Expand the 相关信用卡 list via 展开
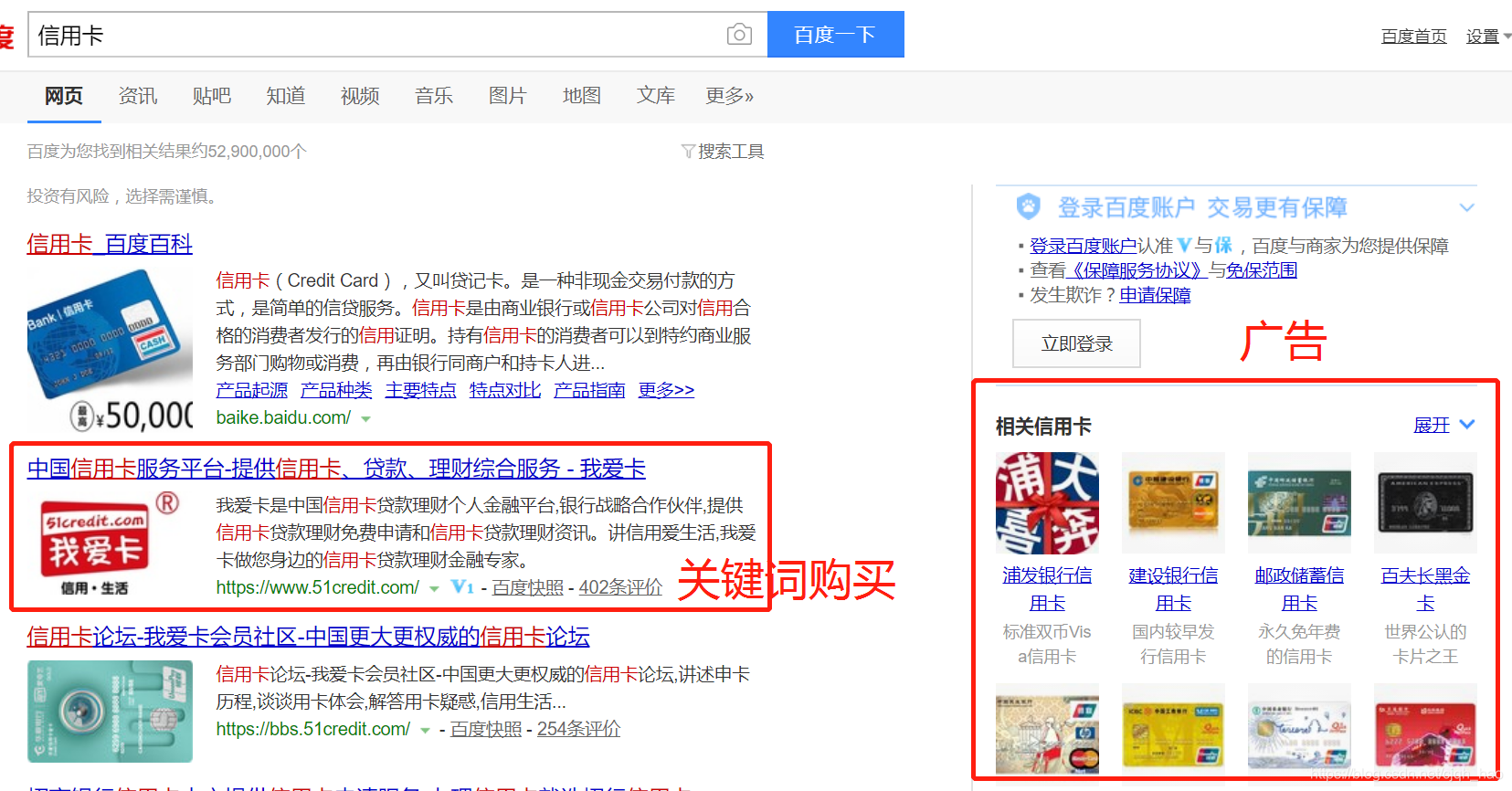 pyautogui.click(x=1444, y=425)
